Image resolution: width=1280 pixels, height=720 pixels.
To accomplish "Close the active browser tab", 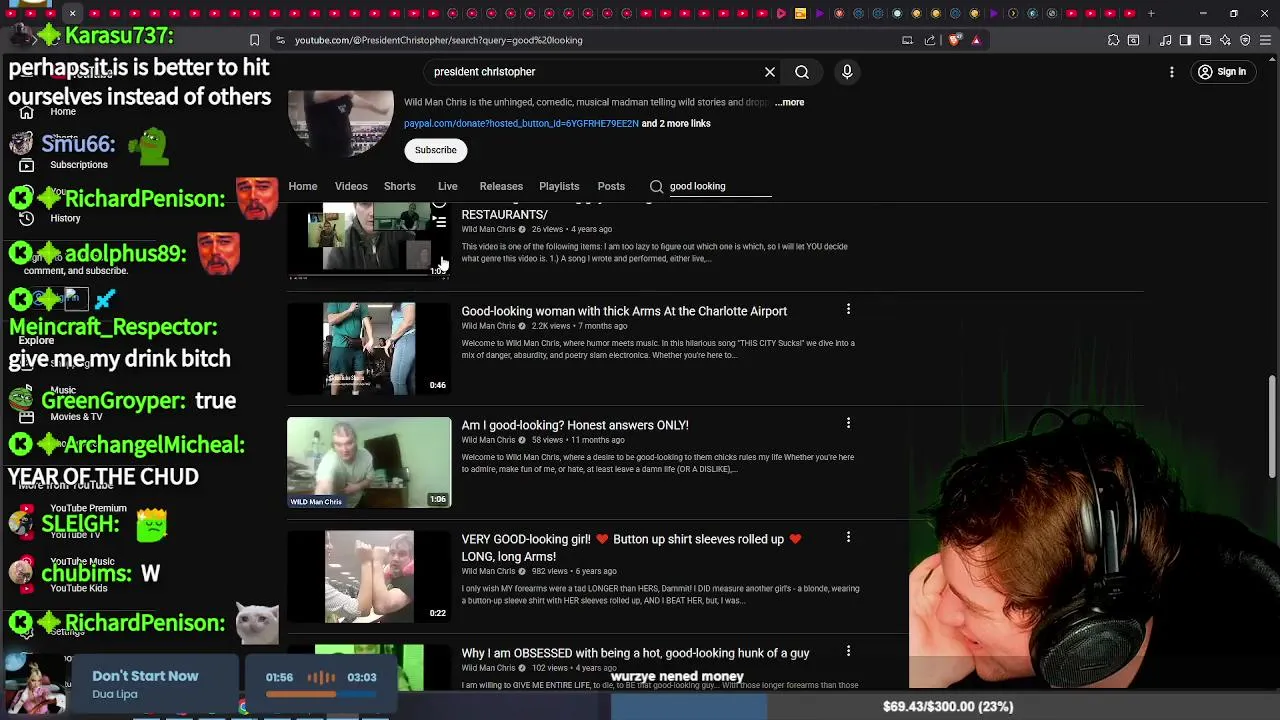I will click(x=72, y=13).
